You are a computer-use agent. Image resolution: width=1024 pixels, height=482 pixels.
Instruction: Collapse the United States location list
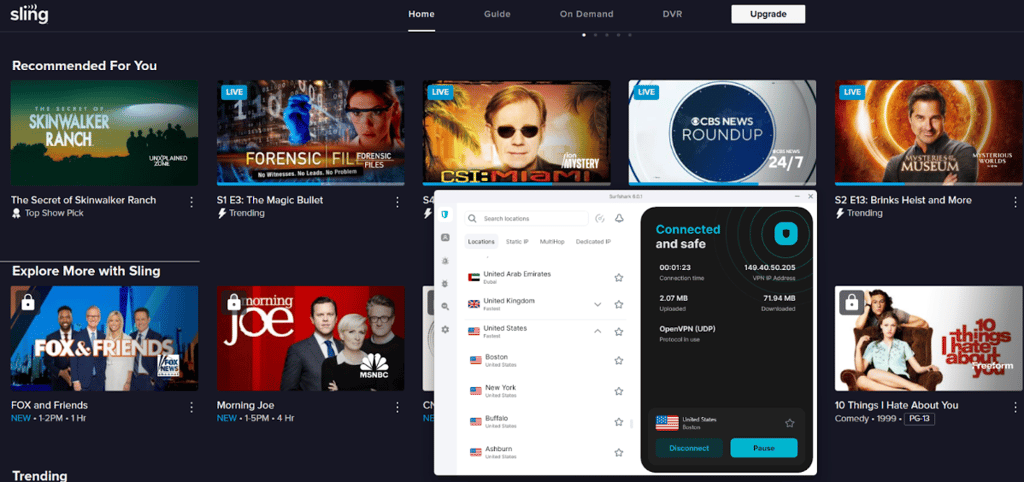[x=598, y=332]
